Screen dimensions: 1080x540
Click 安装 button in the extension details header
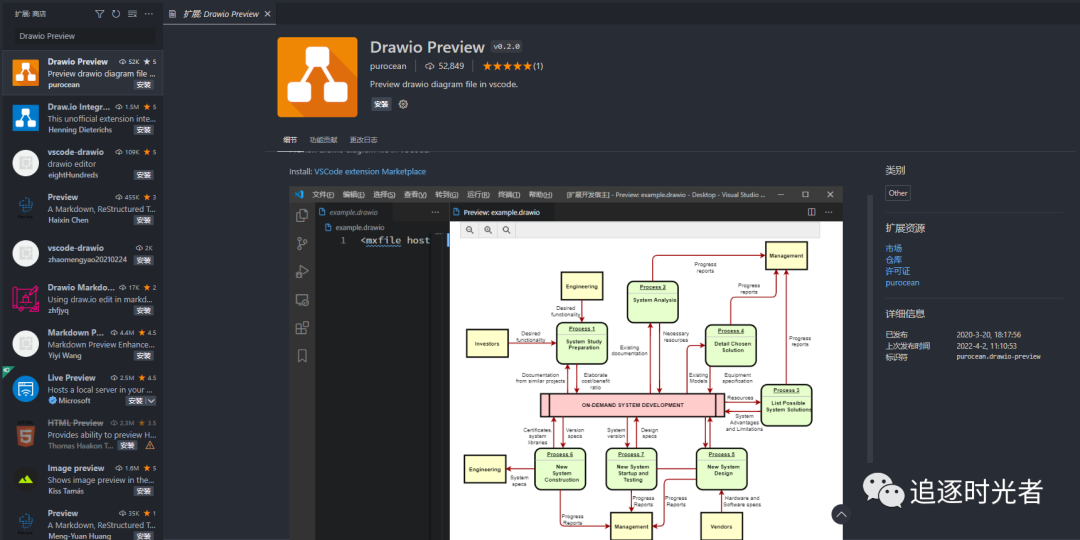tap(381, 104)
